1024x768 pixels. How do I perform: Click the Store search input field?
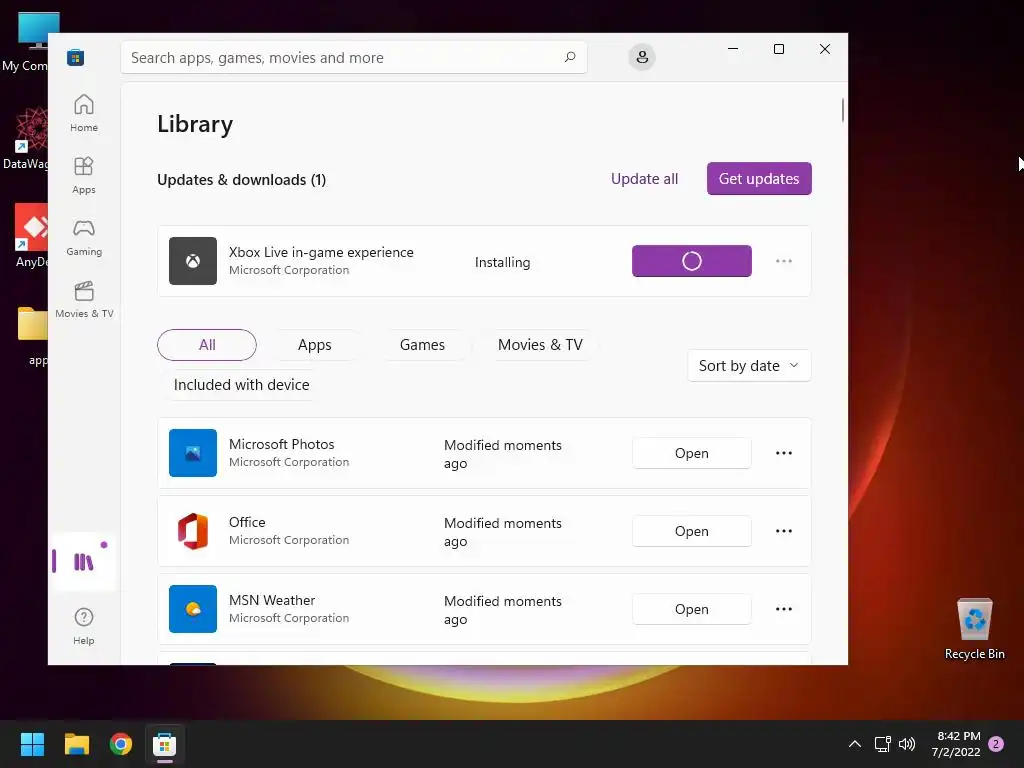[x=353, y=57]
